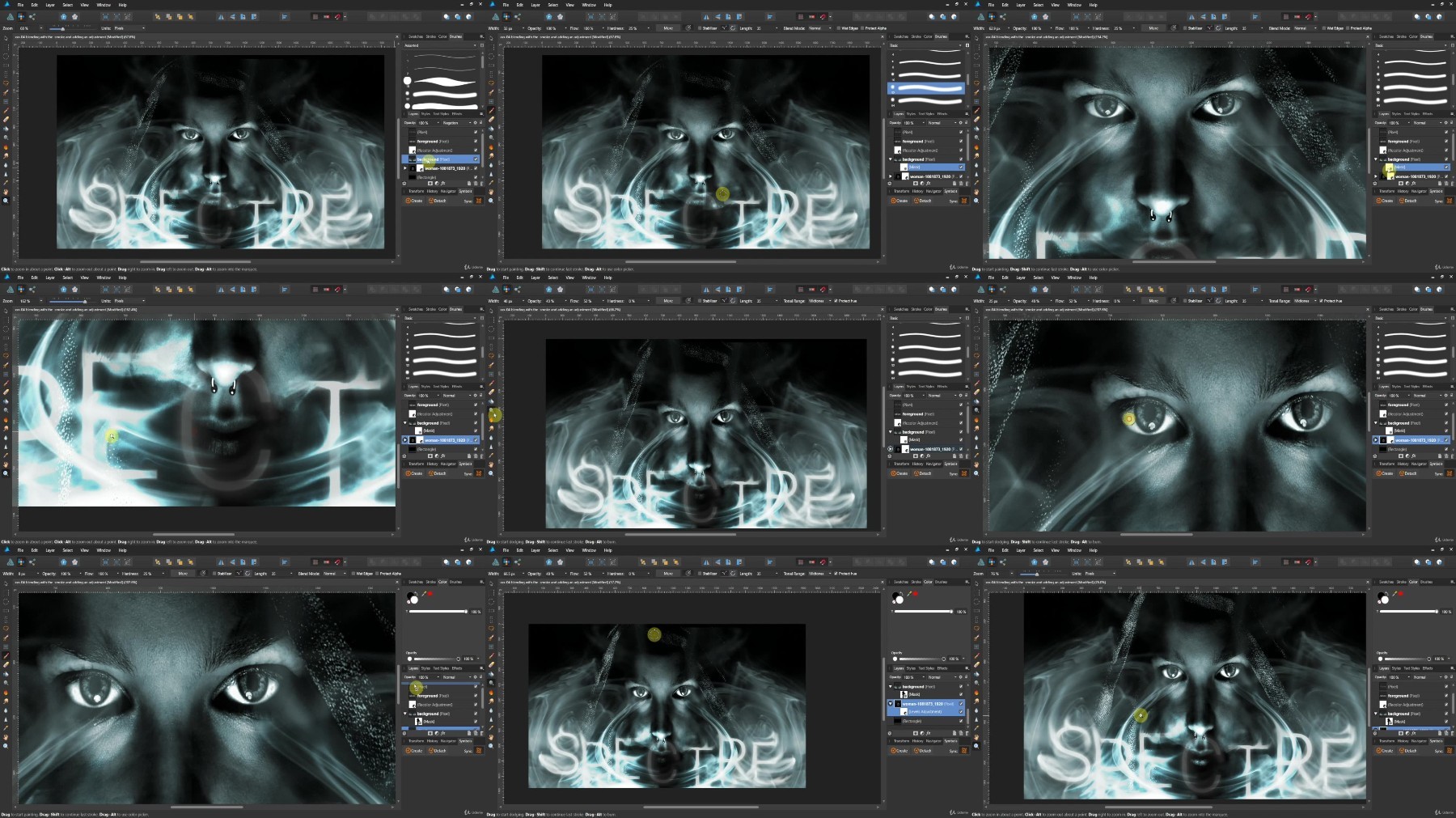Viewport: 1456px width, 818px height.
Task: Click the Flip Horizontal icon in the center frame toolbar
Action: (x=706, y=289)
